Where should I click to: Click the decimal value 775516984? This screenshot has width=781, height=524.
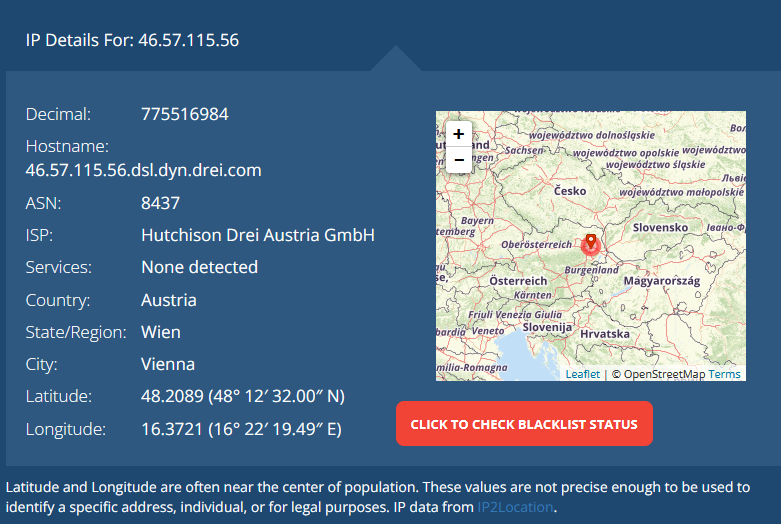185,114
